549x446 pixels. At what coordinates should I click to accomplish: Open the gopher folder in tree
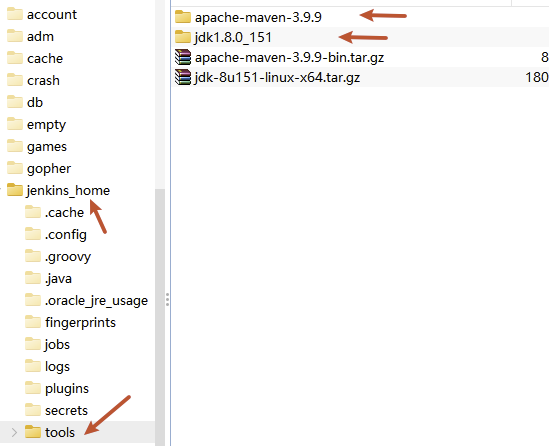(39, 168)
